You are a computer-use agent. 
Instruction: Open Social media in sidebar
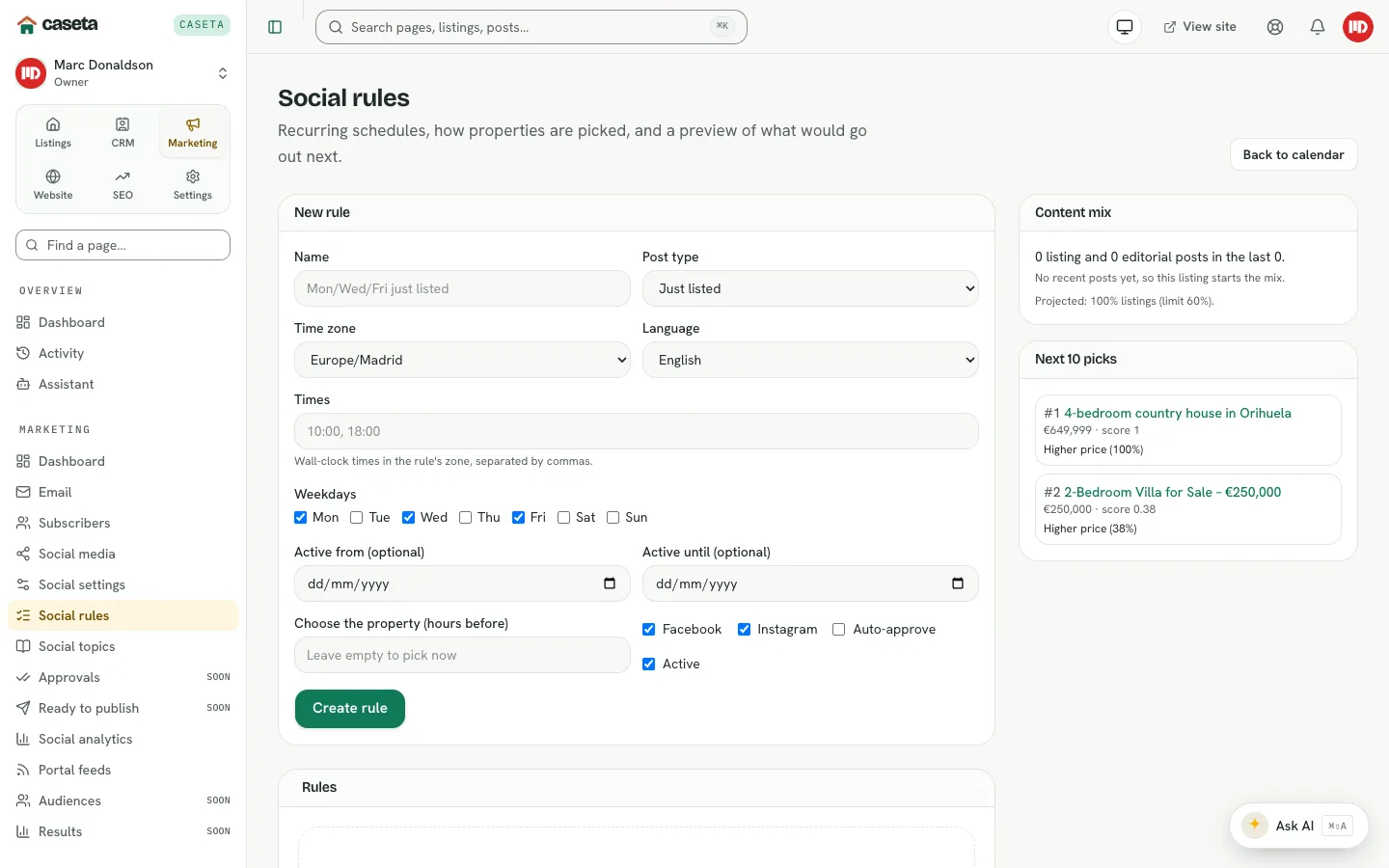tap(123, 554)
